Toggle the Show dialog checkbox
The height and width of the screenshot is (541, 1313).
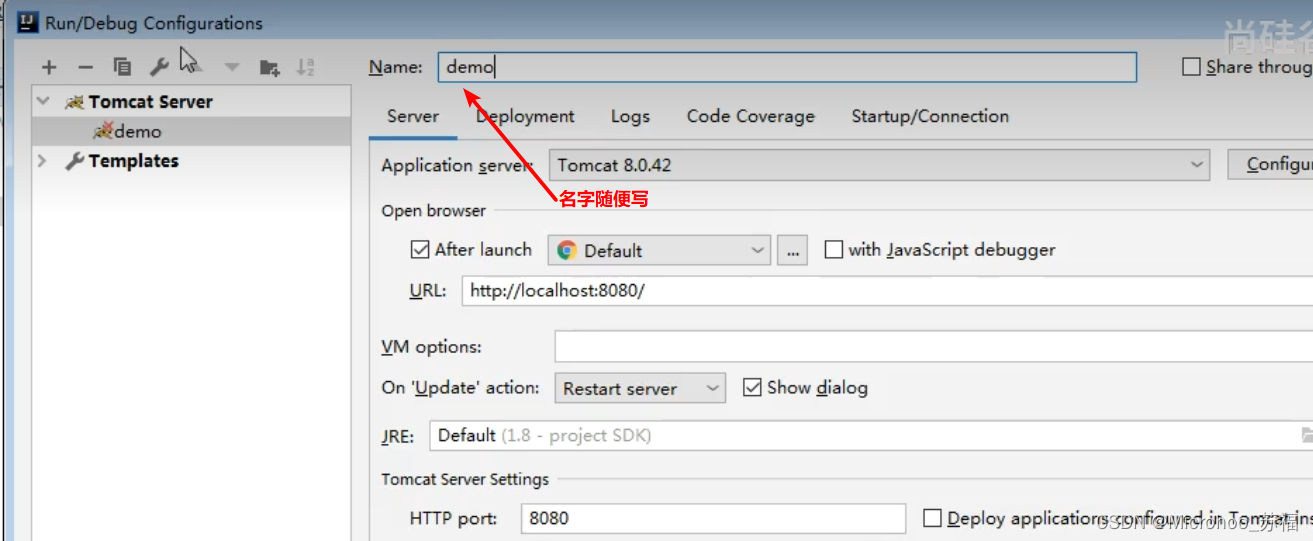752,387
